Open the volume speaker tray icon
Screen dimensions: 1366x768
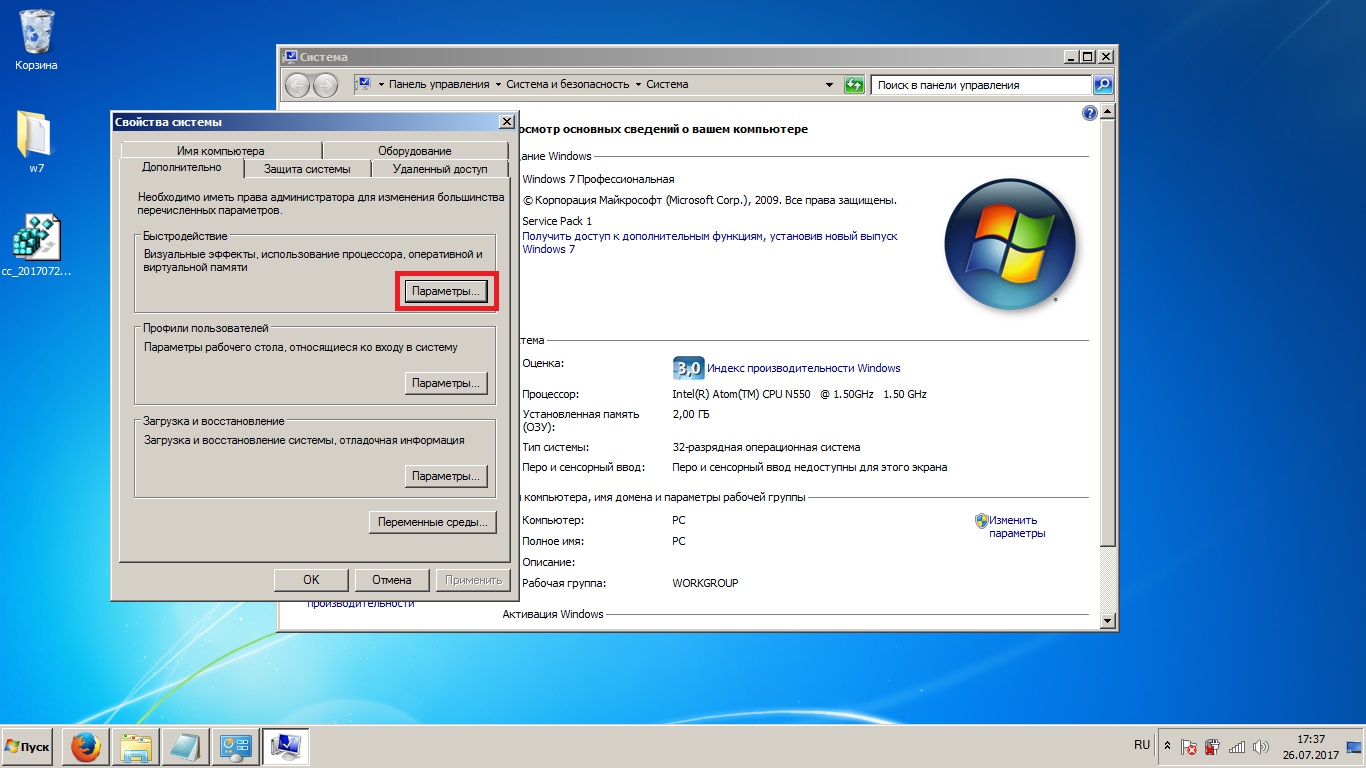[1260, 747]
